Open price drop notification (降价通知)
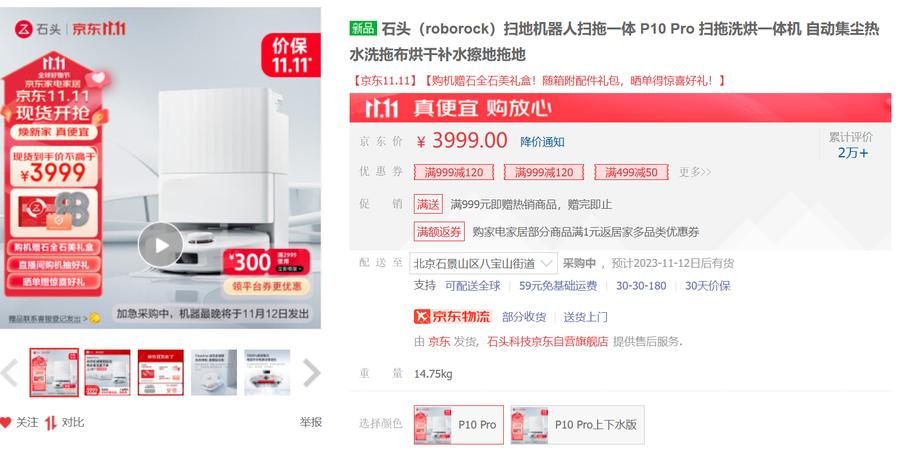 542,142
